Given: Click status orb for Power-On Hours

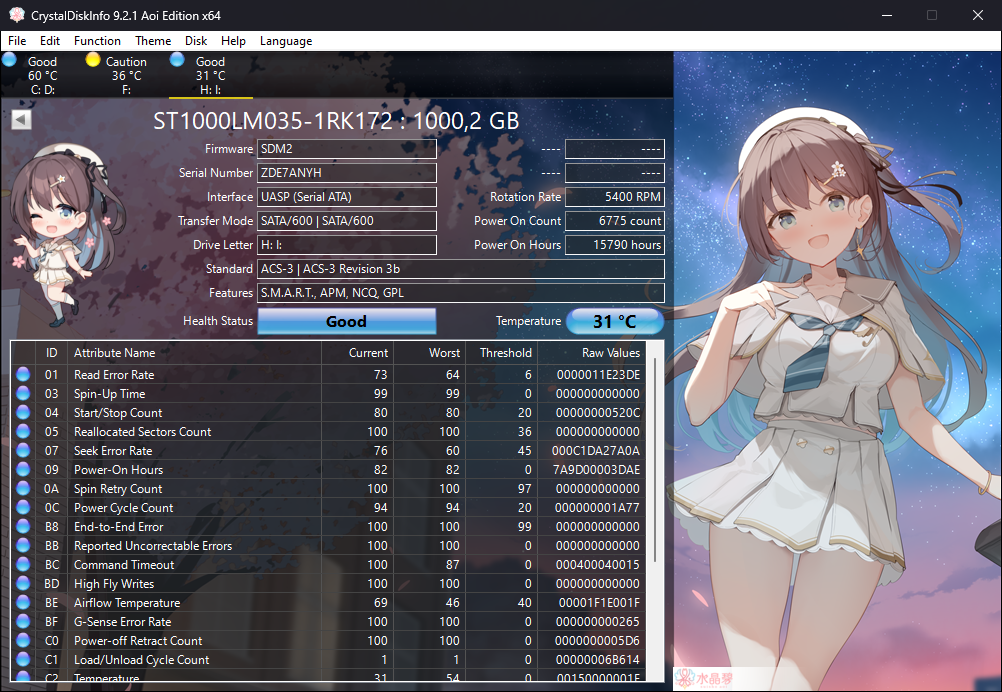Looking at the screenshot, I should (x=23, y=470).
